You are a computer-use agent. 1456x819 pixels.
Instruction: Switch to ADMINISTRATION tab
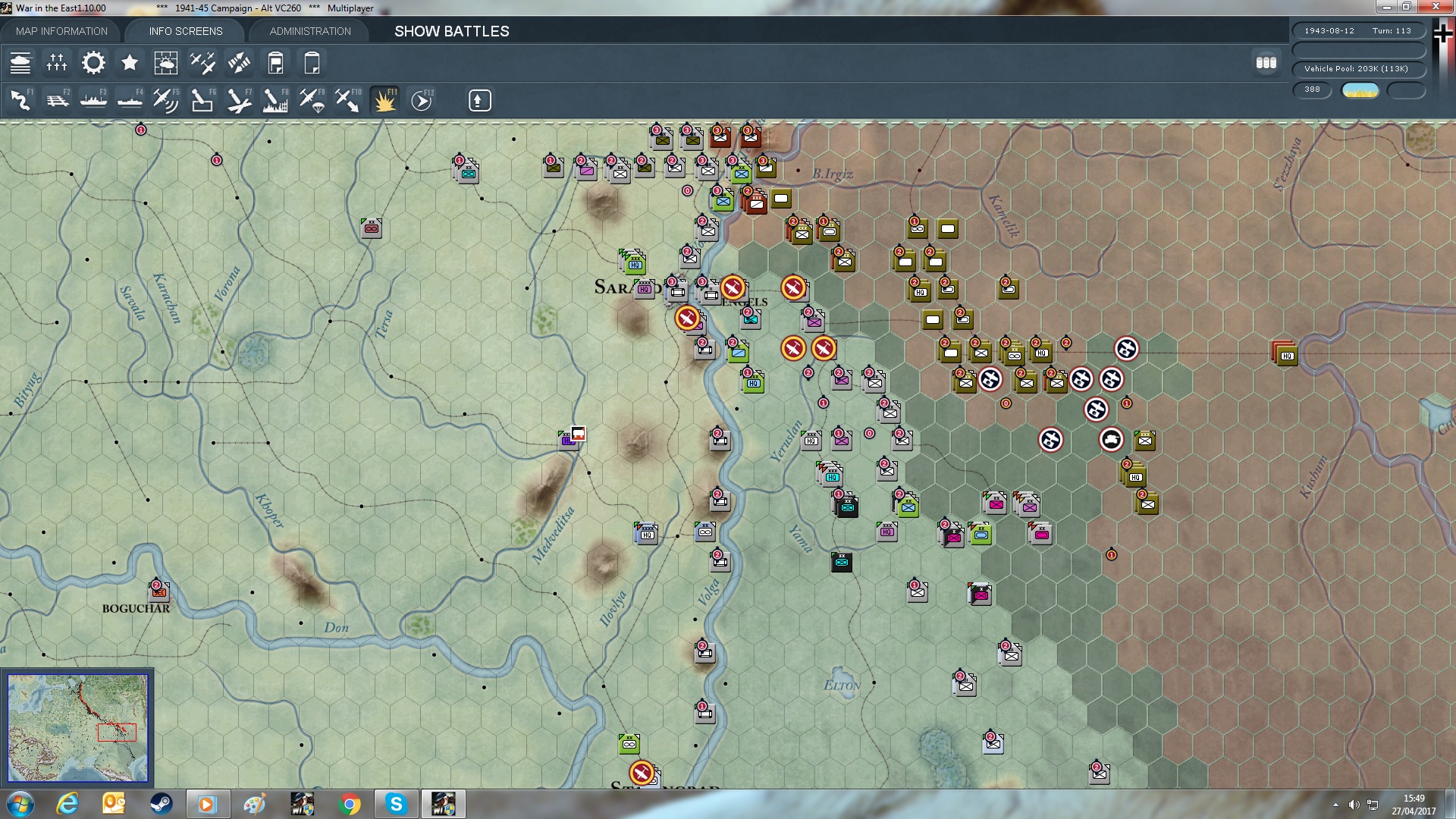point(310,31)
